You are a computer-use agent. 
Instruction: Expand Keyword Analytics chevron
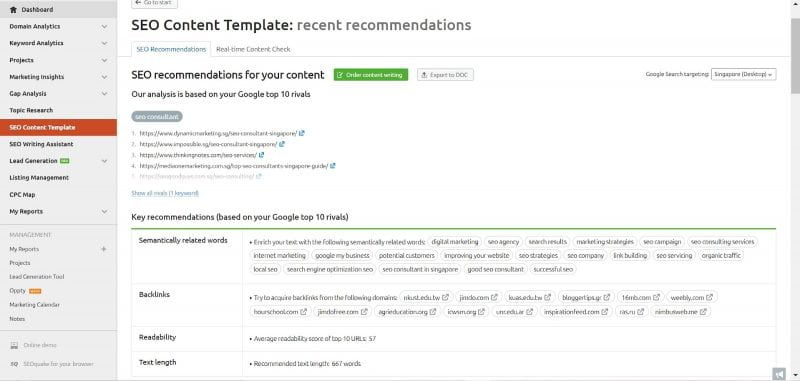tap(105, 43)
